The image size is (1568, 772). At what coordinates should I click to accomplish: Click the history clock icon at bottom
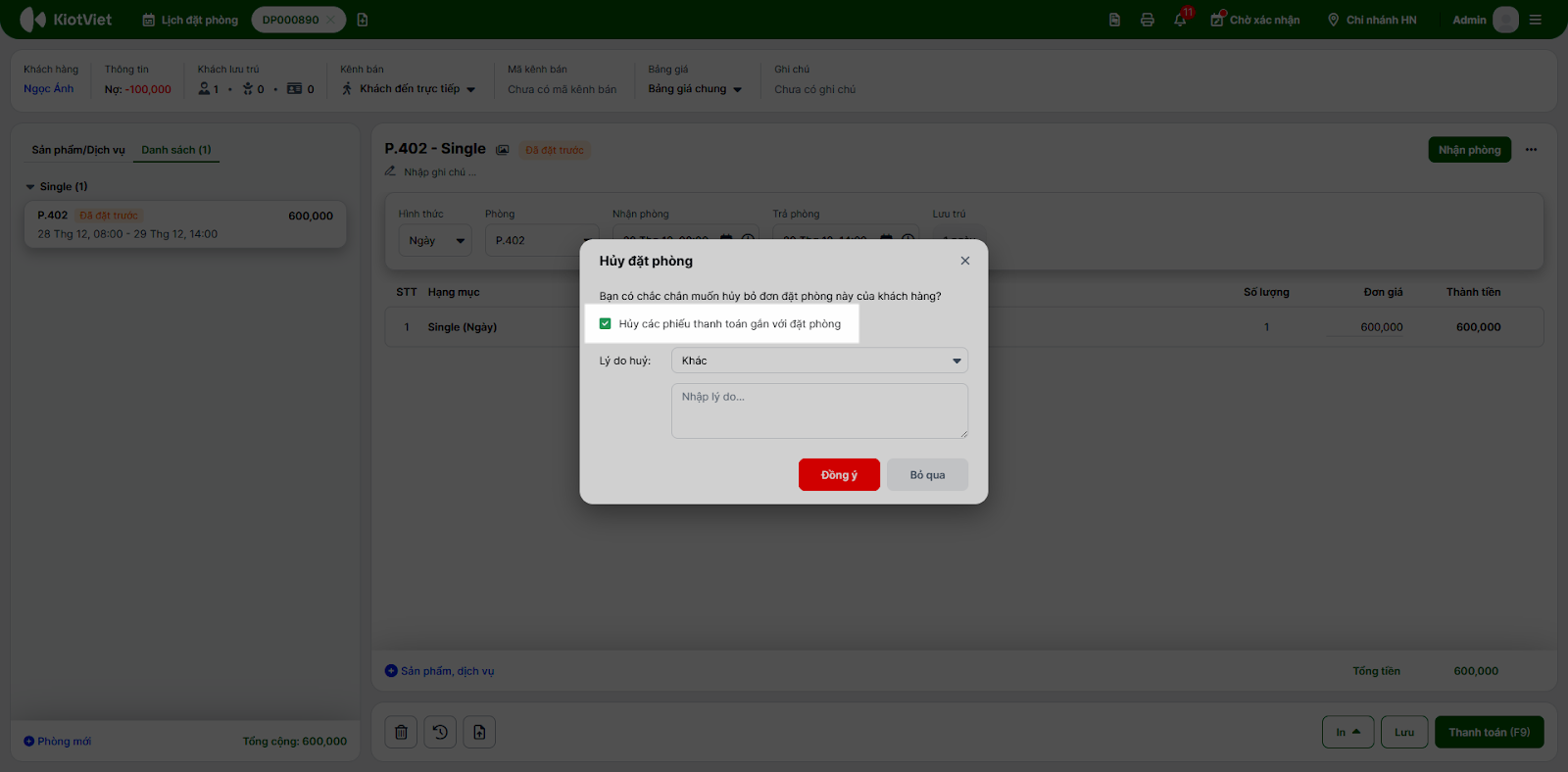pos(440,732)
